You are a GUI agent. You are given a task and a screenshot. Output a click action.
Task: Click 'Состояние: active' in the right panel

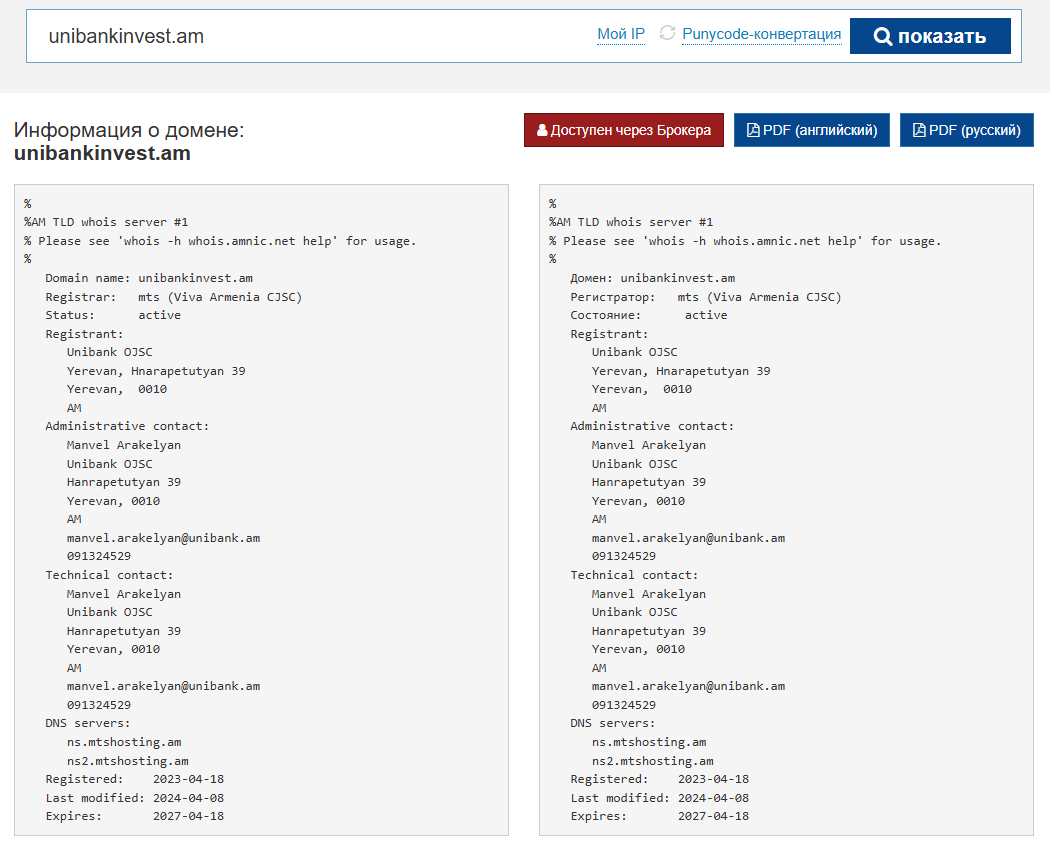[x=648, y=315]
